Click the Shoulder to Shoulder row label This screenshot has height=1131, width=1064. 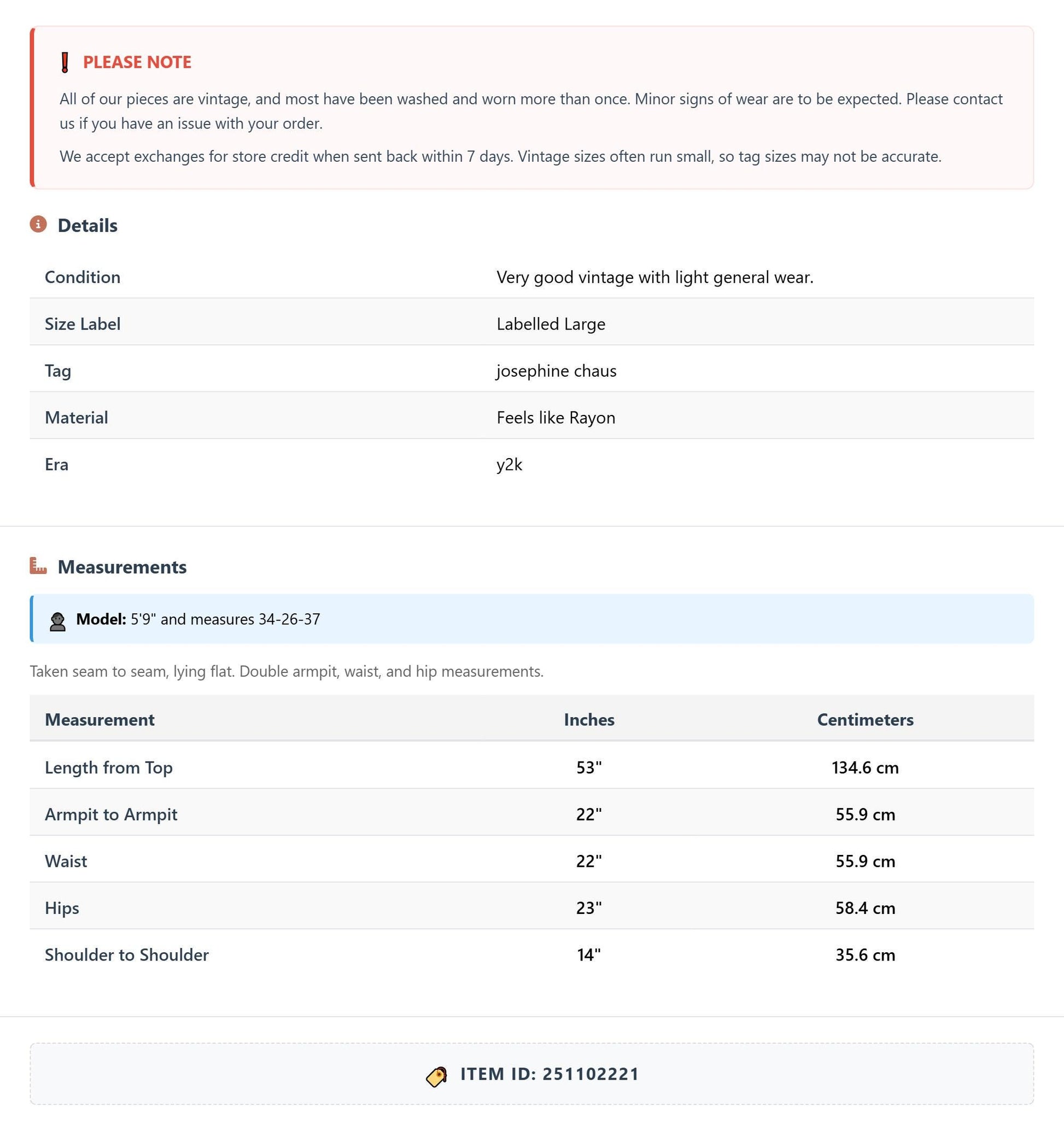[127, 954]
